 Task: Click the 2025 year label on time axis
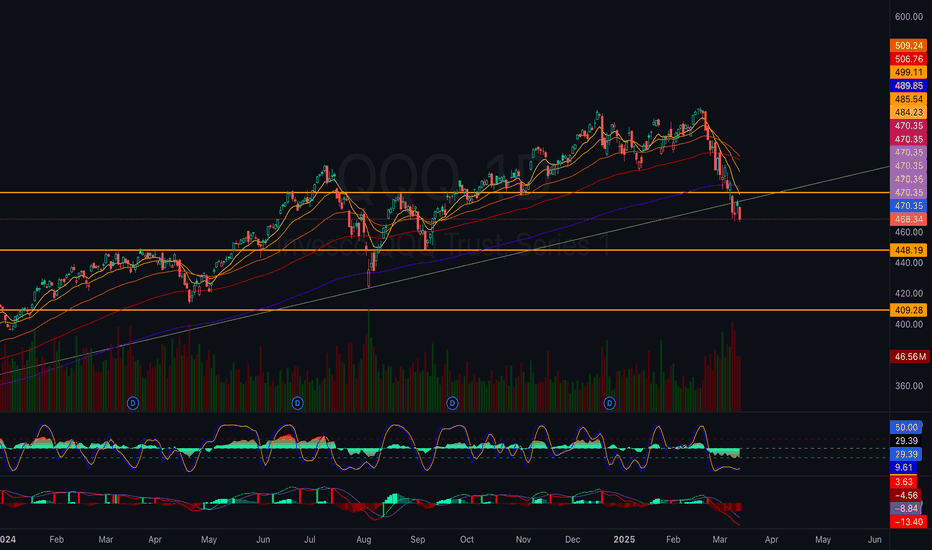tap(624, 540)
